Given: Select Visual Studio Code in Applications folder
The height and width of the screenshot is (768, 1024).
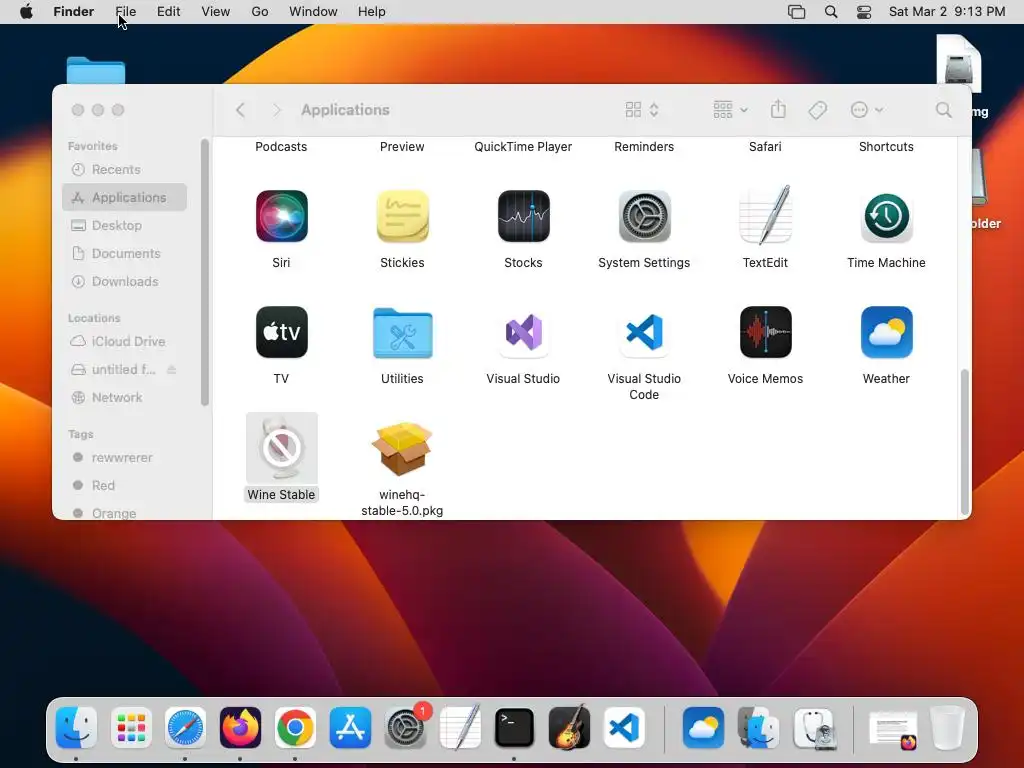Looking at the screenshot, I should [x=644, y=332].
